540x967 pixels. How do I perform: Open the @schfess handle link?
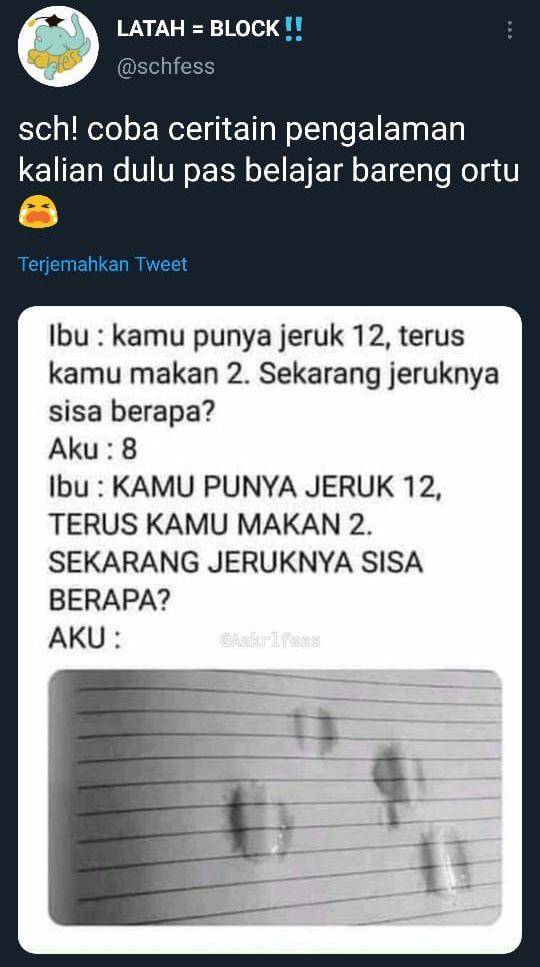[x=166, y=66]
